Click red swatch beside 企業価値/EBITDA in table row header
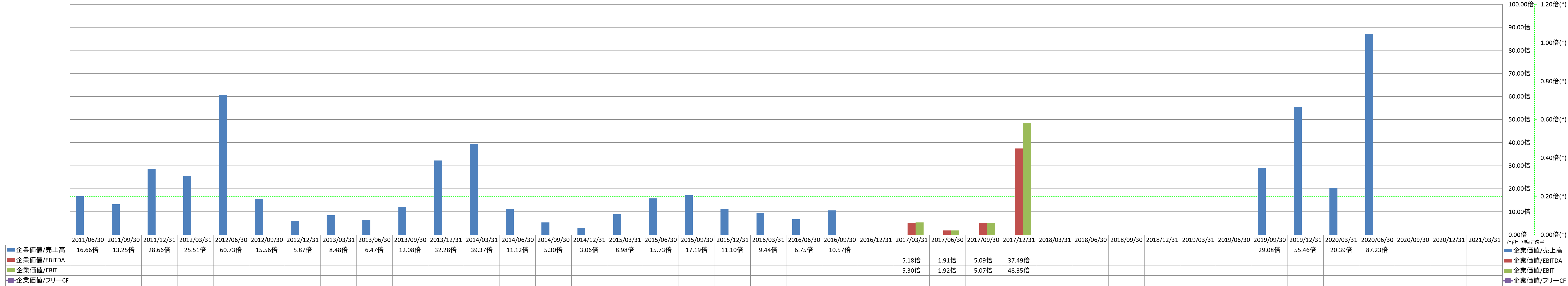 [11, 260]
